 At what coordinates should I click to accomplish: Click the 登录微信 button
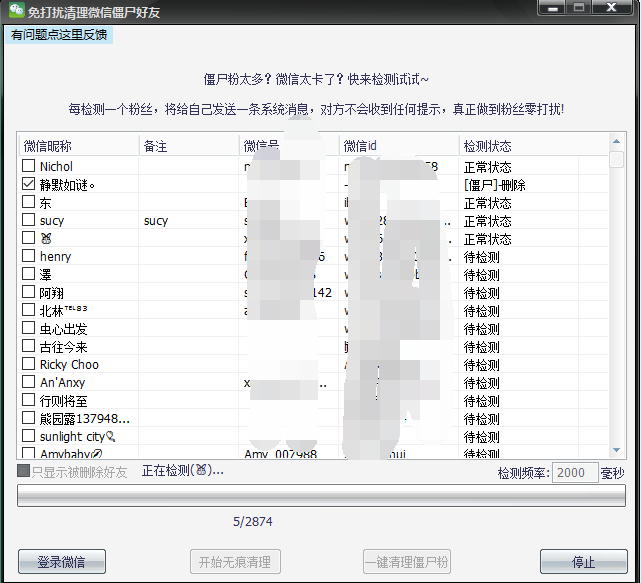(x=62, y=562)
